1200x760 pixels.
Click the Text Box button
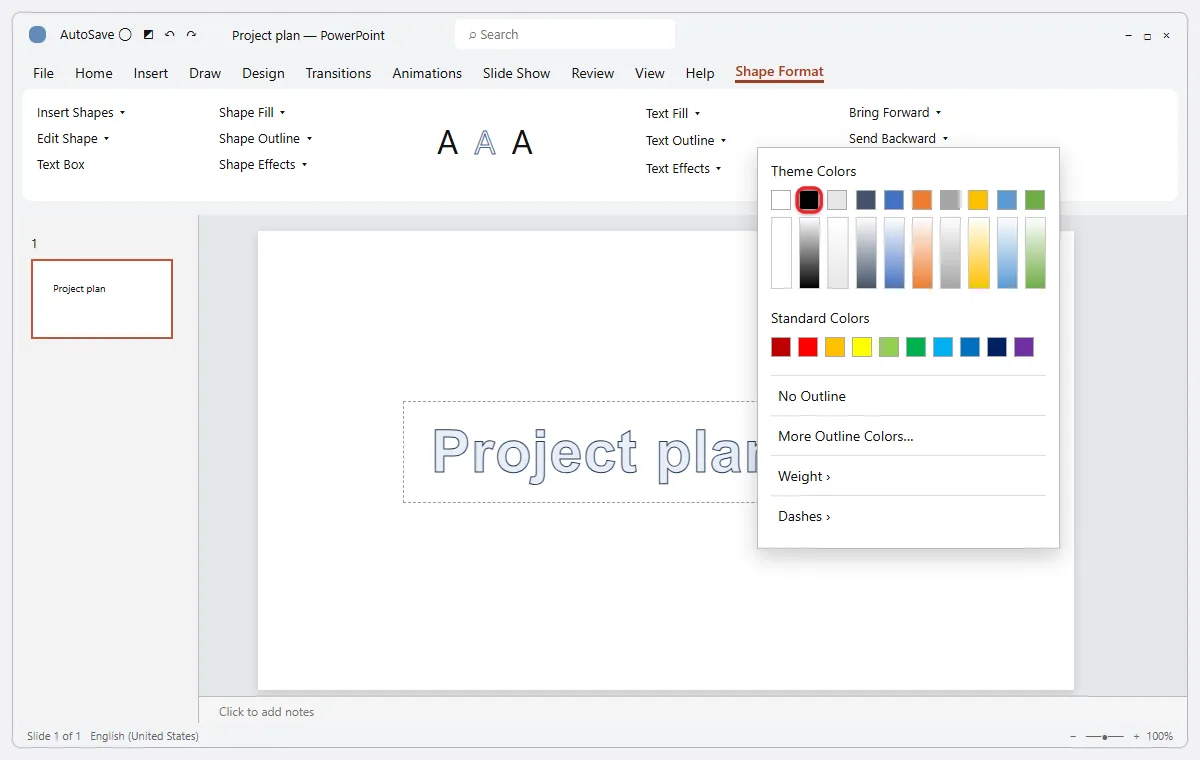(61, 165)
